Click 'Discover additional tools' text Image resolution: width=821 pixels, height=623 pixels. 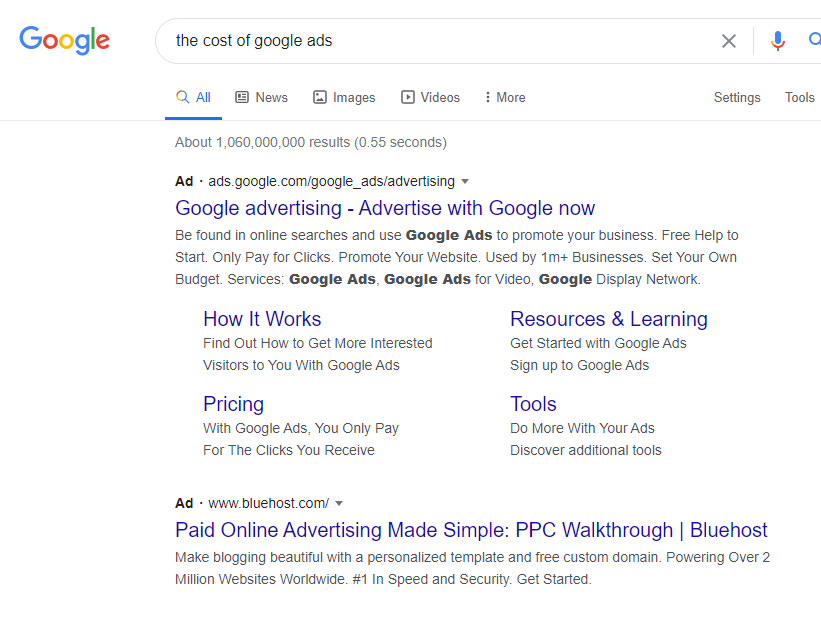pos(585,450)
